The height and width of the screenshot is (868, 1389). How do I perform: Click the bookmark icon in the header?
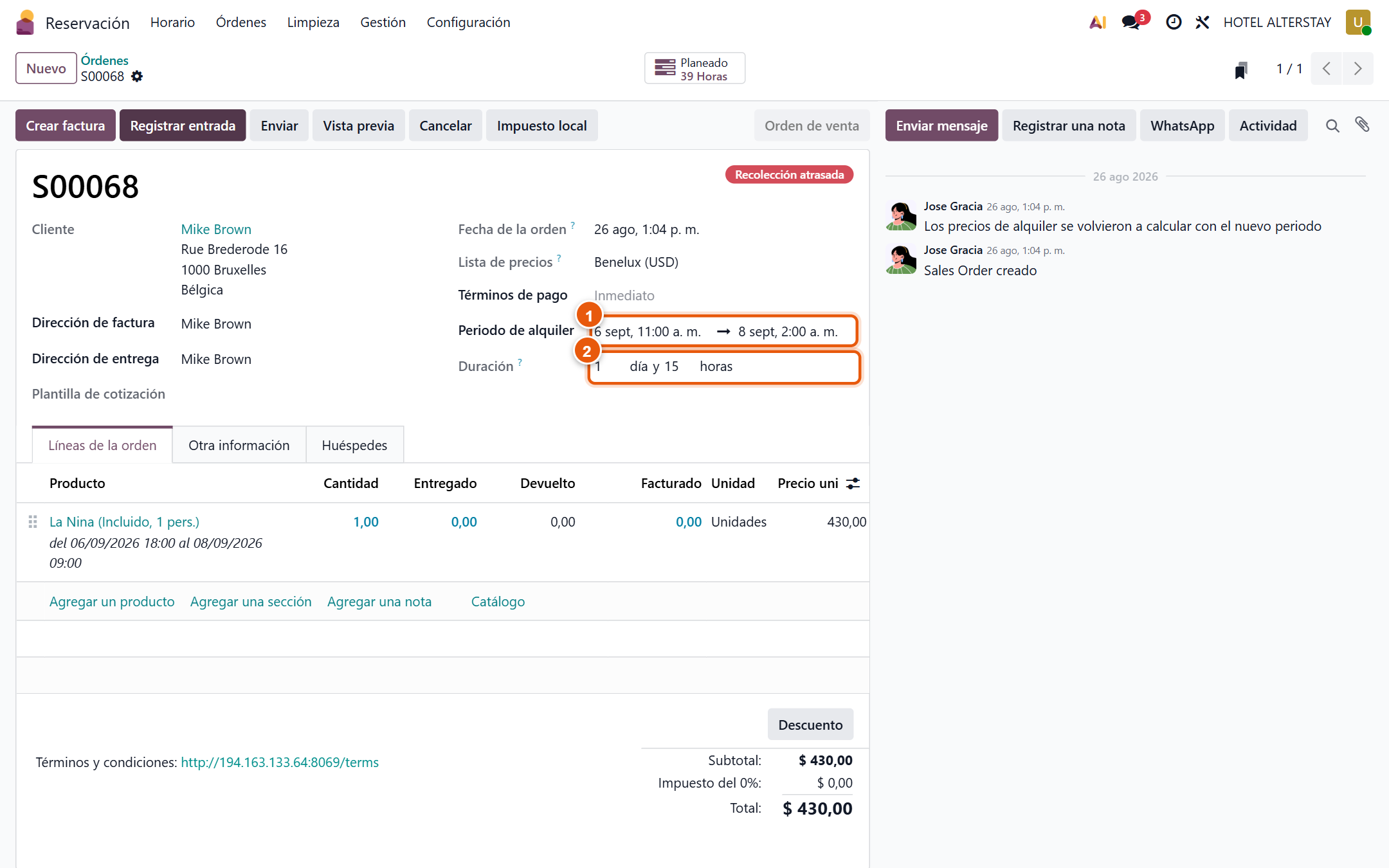point(1241,69)
